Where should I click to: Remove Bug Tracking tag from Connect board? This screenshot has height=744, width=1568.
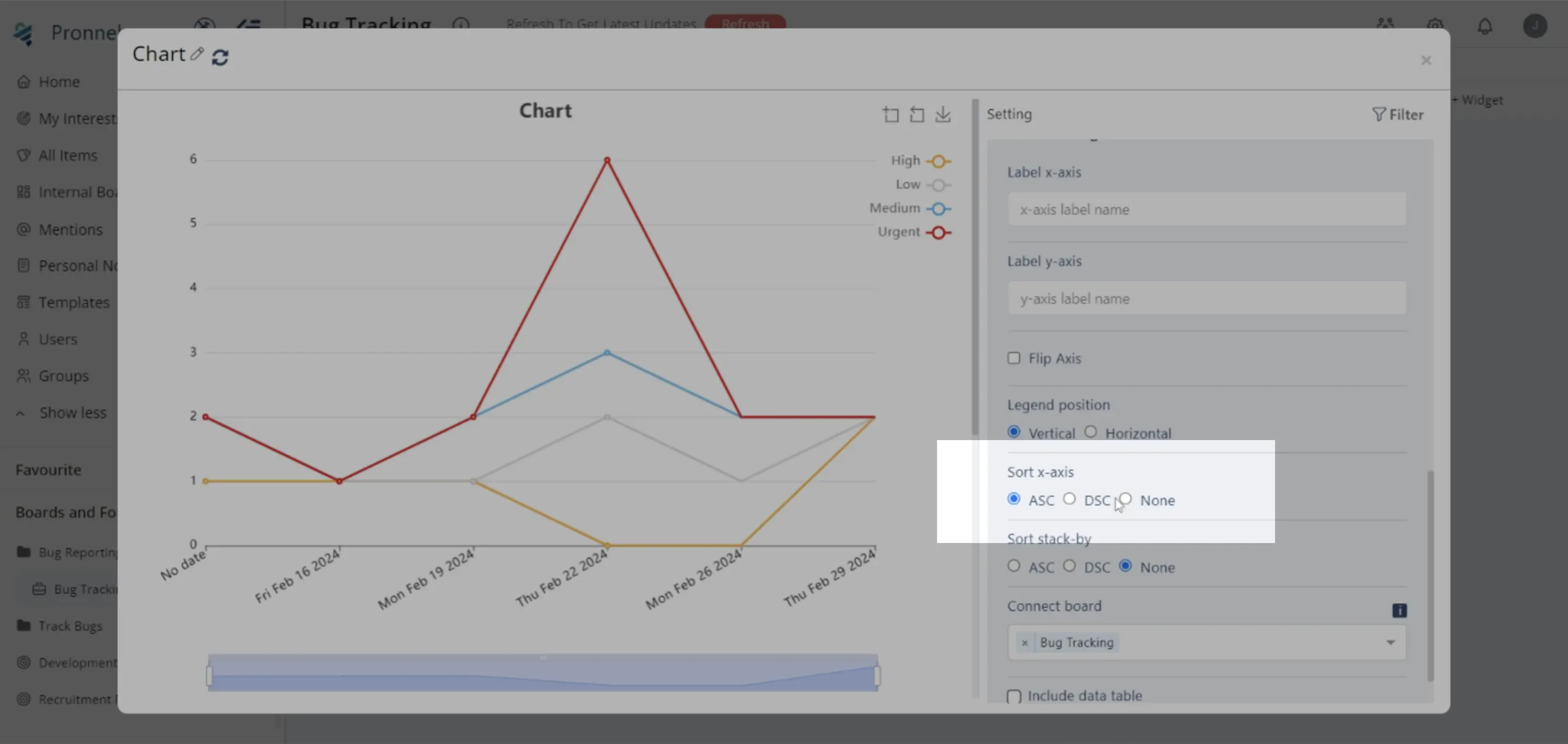tap(1025, 642)
